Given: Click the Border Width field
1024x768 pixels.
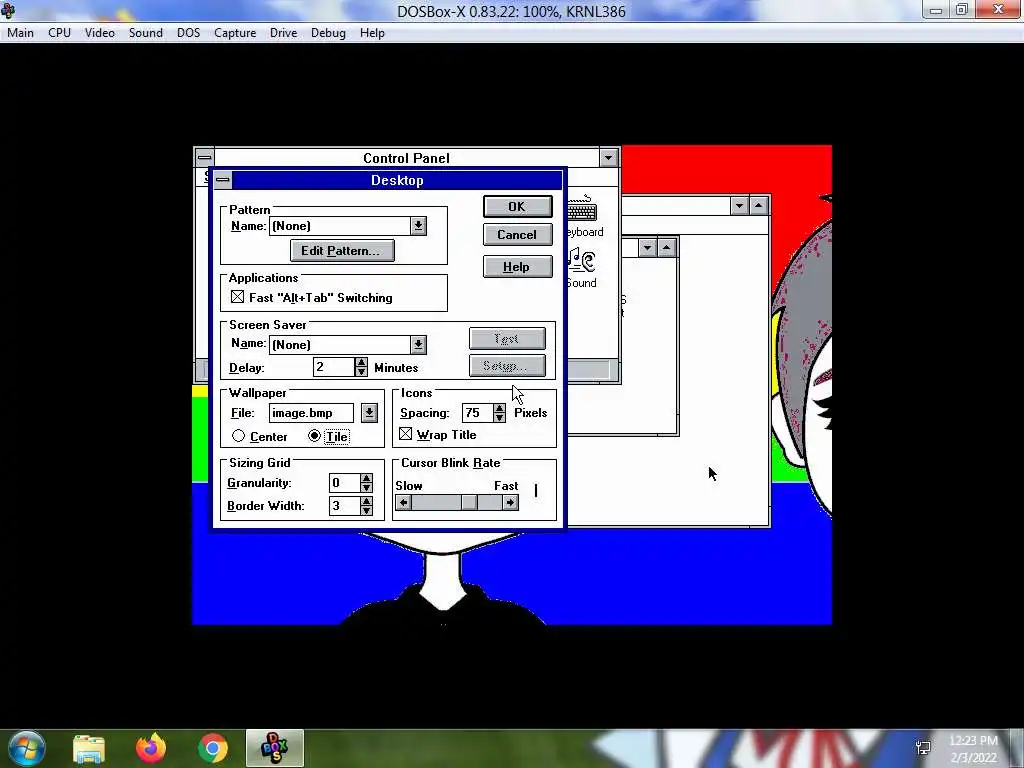Looking at the screenshot, I should (344, 505).
